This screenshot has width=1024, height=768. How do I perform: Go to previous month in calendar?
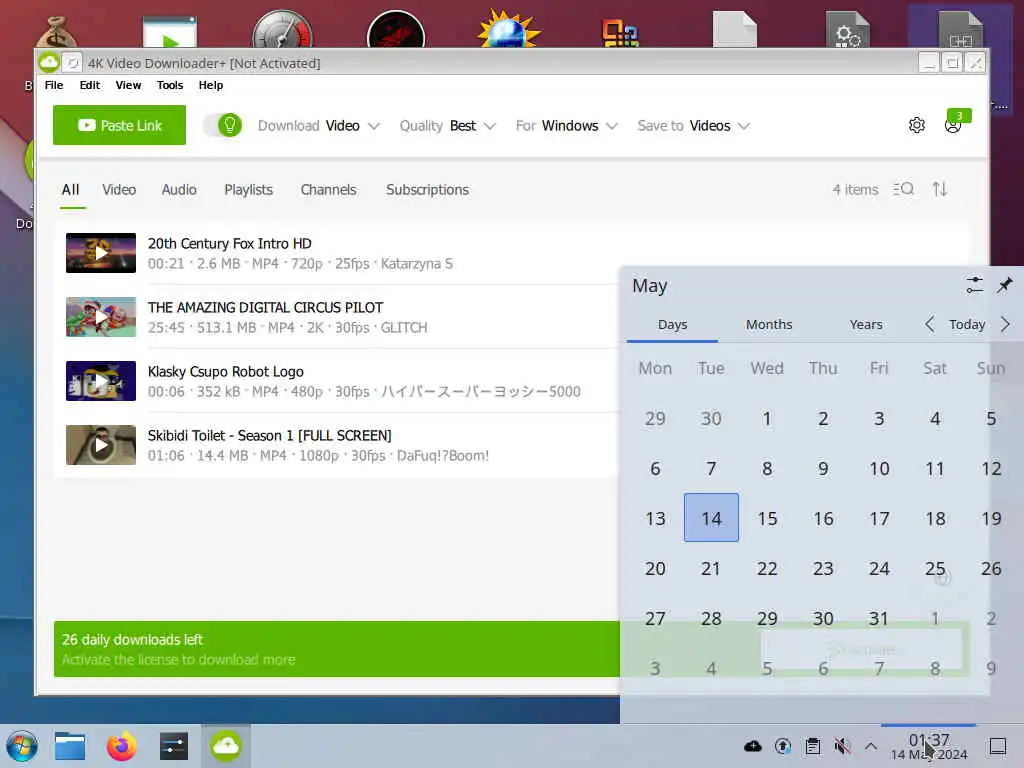click(x=929, y=324)
